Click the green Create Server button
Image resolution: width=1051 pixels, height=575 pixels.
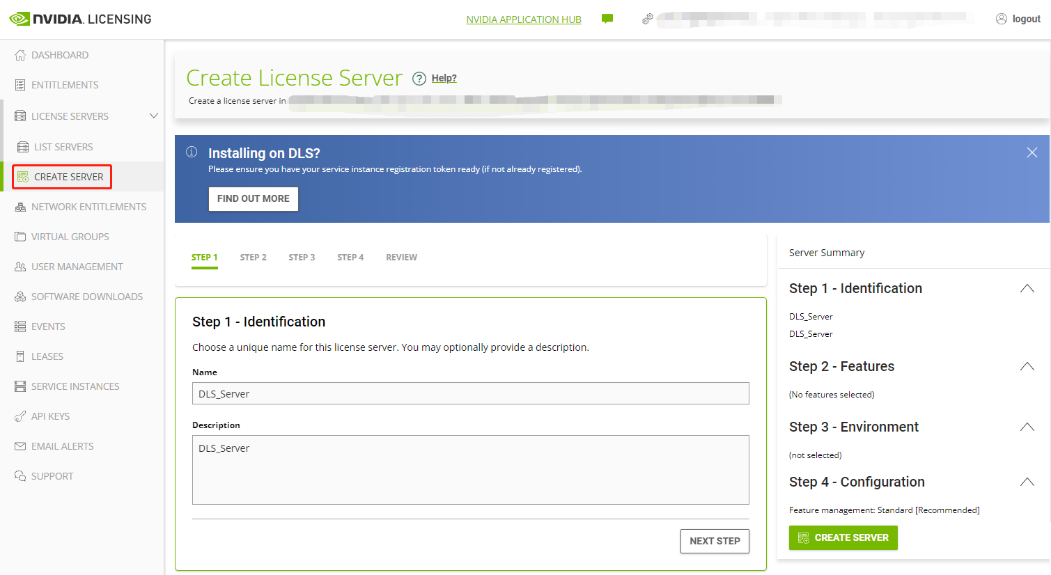point(843,538)
